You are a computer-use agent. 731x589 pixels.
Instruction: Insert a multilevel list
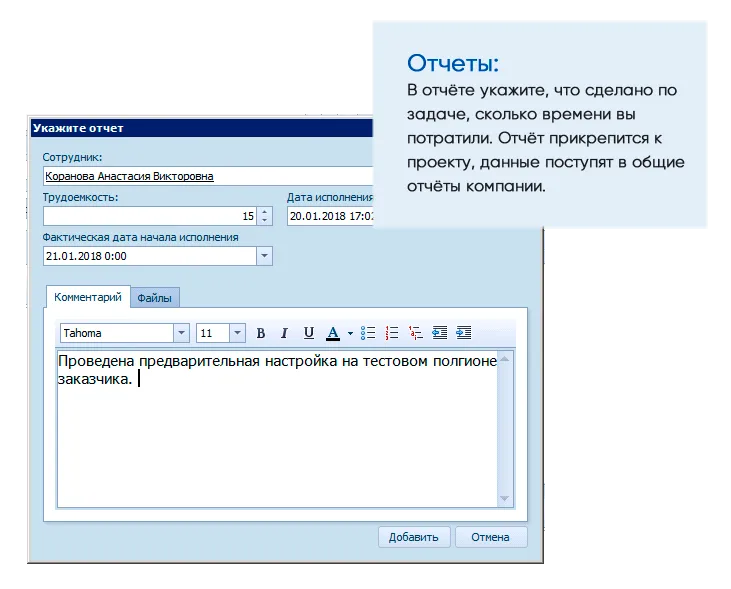(x=415, y=333)
